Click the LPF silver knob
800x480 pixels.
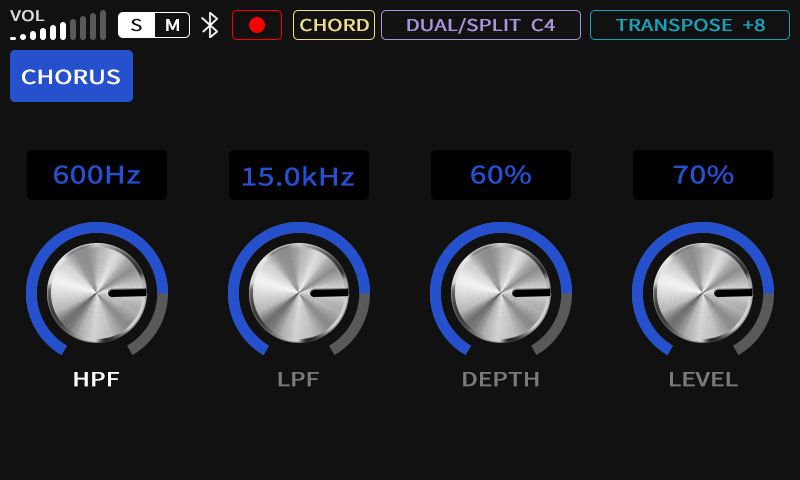(x=299, y=292)
